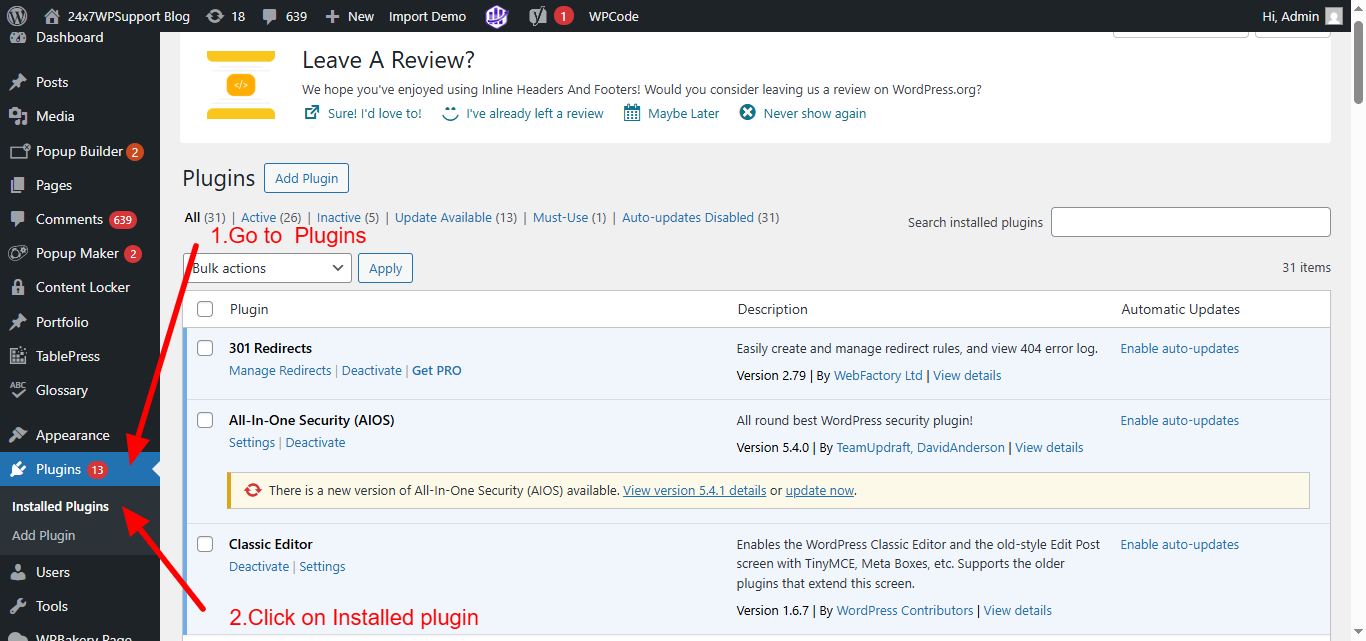1366x641 pixels.
Task: Open the WordPress Contributors author link
Action: (x=905, y=610)
